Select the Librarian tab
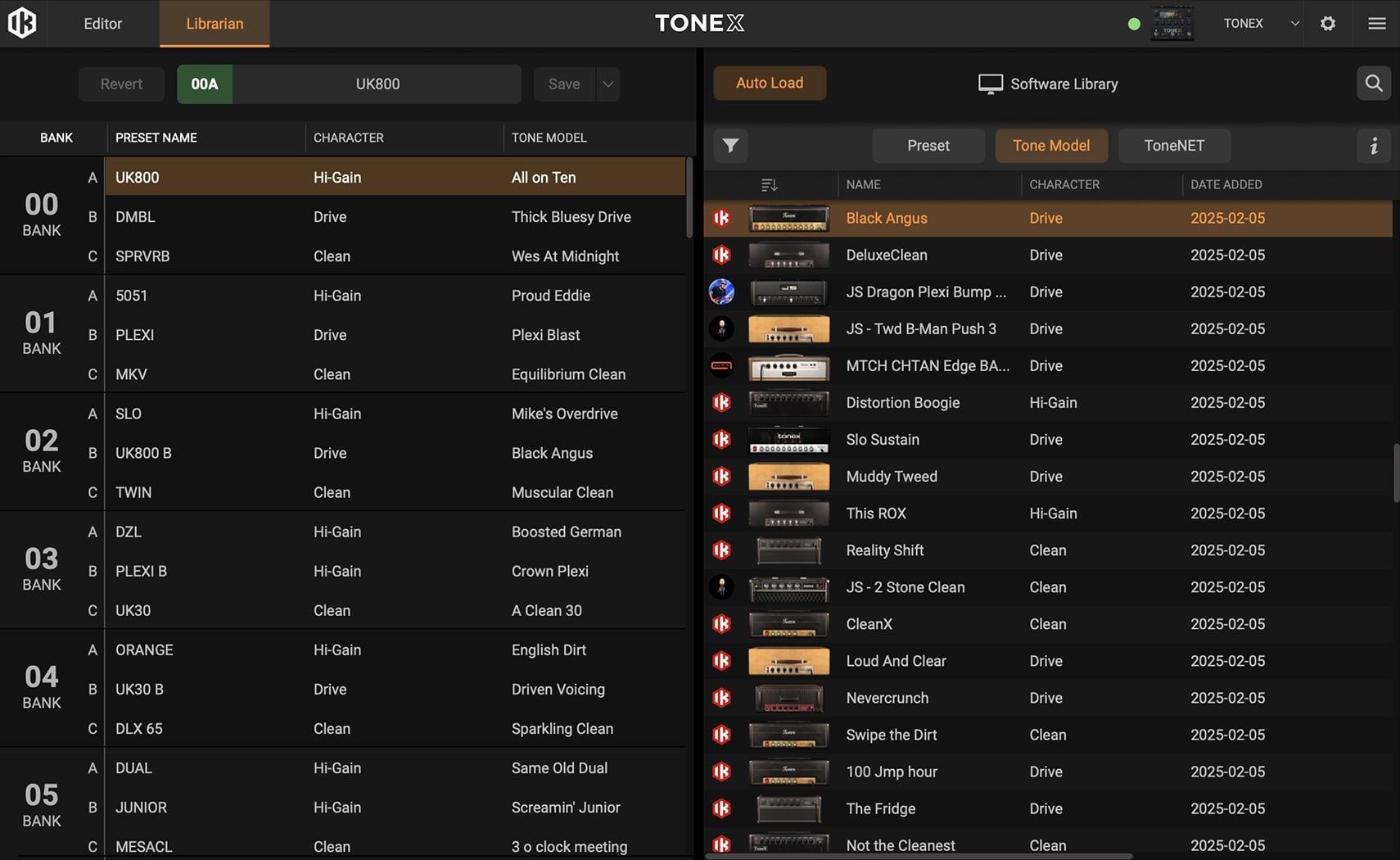This screenshot has width=1400, height=860. [215, 24]
